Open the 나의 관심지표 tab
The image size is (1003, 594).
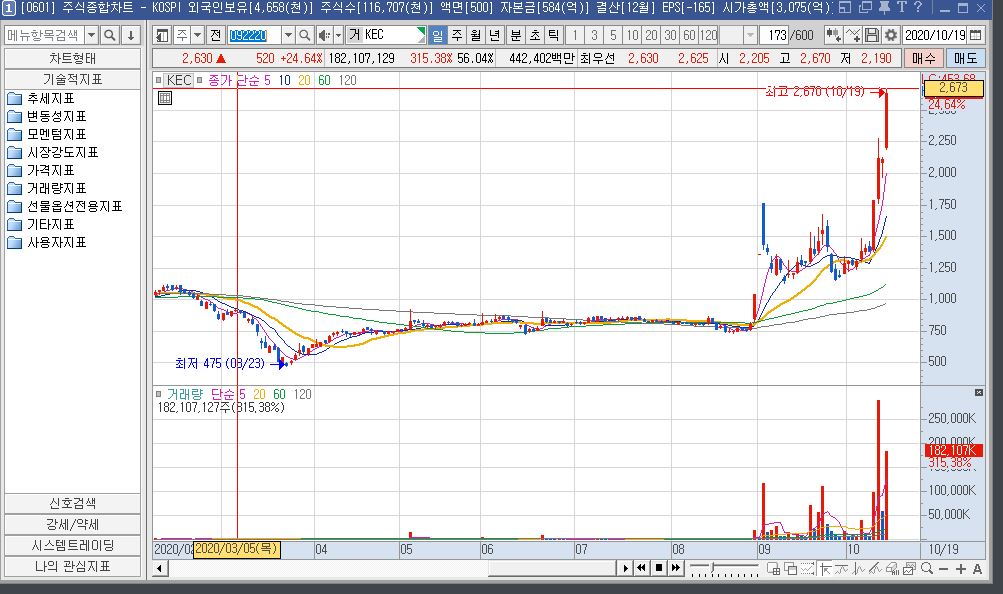[x=72, y=567]
